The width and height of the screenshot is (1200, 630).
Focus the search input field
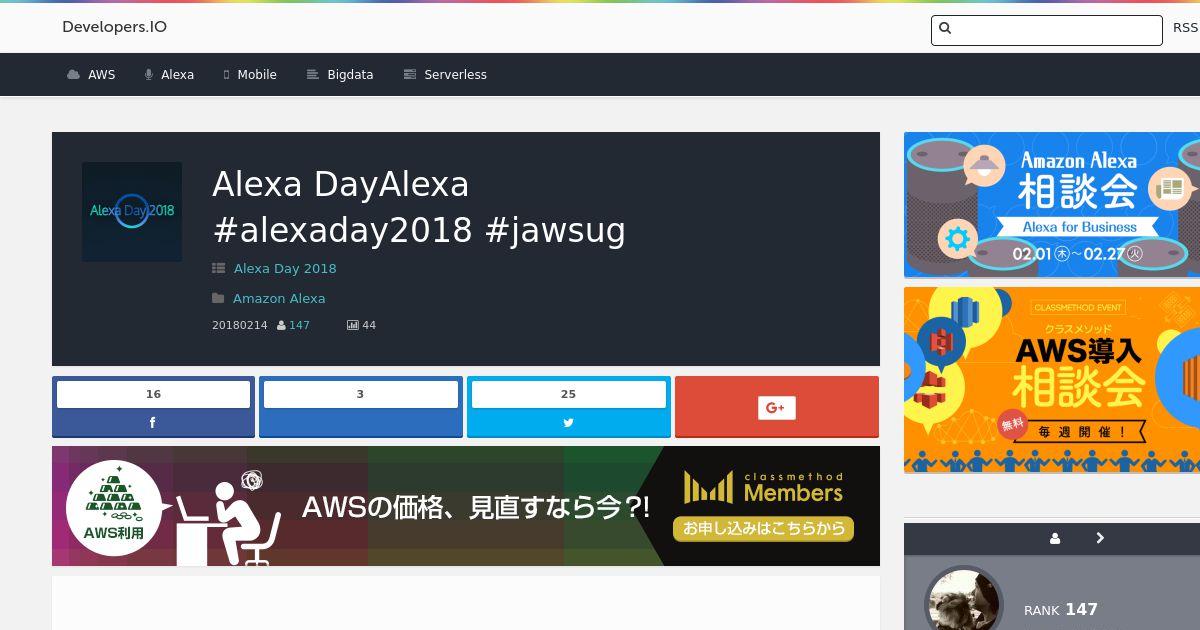click(1047, 30)
